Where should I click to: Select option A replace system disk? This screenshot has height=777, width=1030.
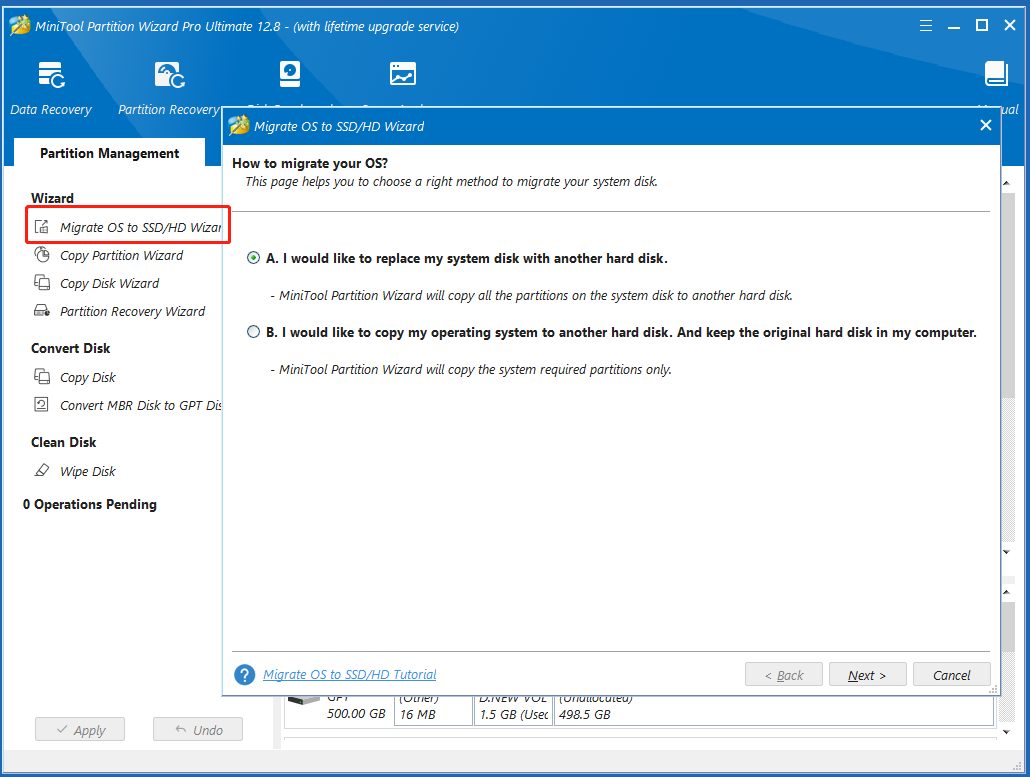pyautogui.click(x=254, y=258)
